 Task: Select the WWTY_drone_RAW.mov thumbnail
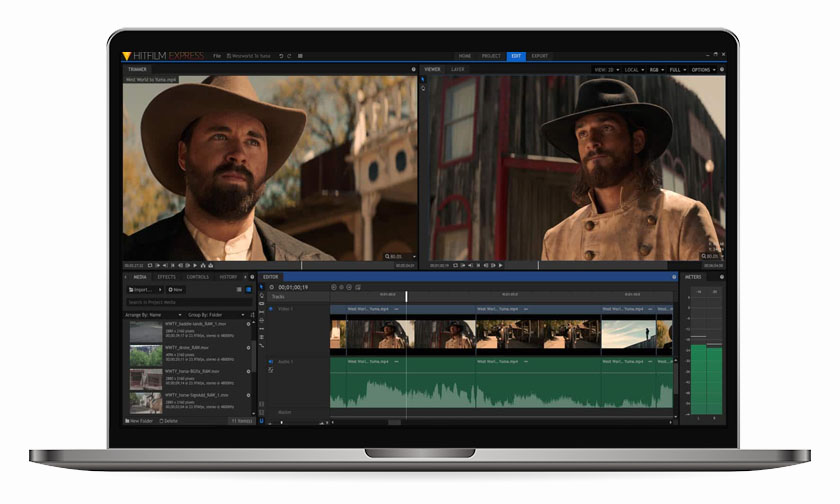pos(146,356)
